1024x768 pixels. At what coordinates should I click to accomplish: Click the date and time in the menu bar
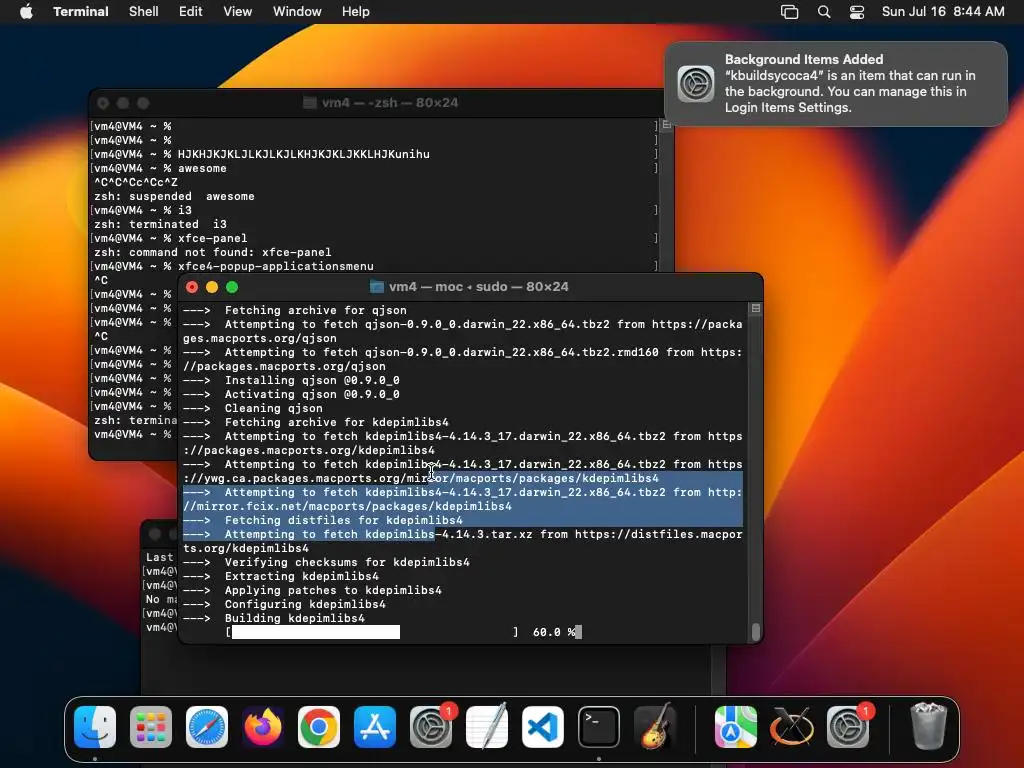(x=943, y=12)
